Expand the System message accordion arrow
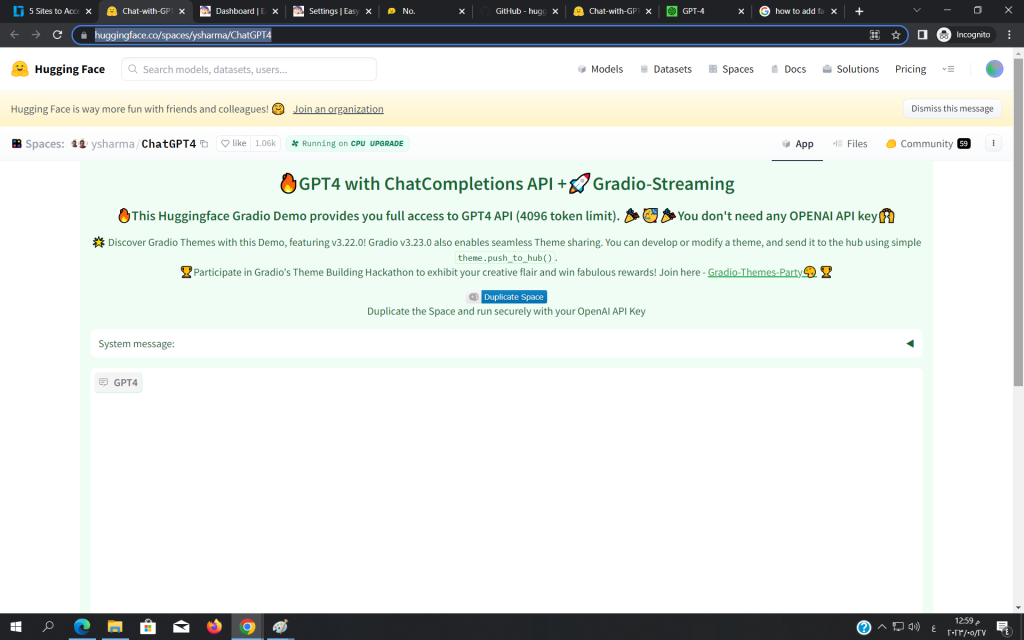This screenshot has height=640, width=1024. pyautogui.click(x=910, y=344)
